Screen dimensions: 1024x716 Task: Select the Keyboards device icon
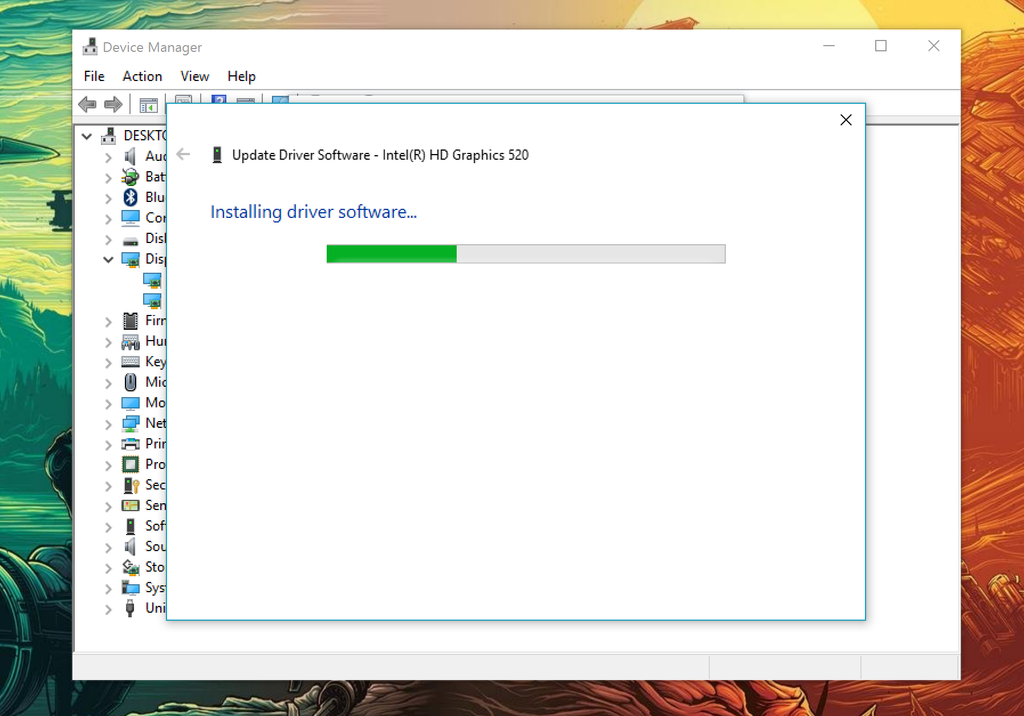[x=131, y=361]
